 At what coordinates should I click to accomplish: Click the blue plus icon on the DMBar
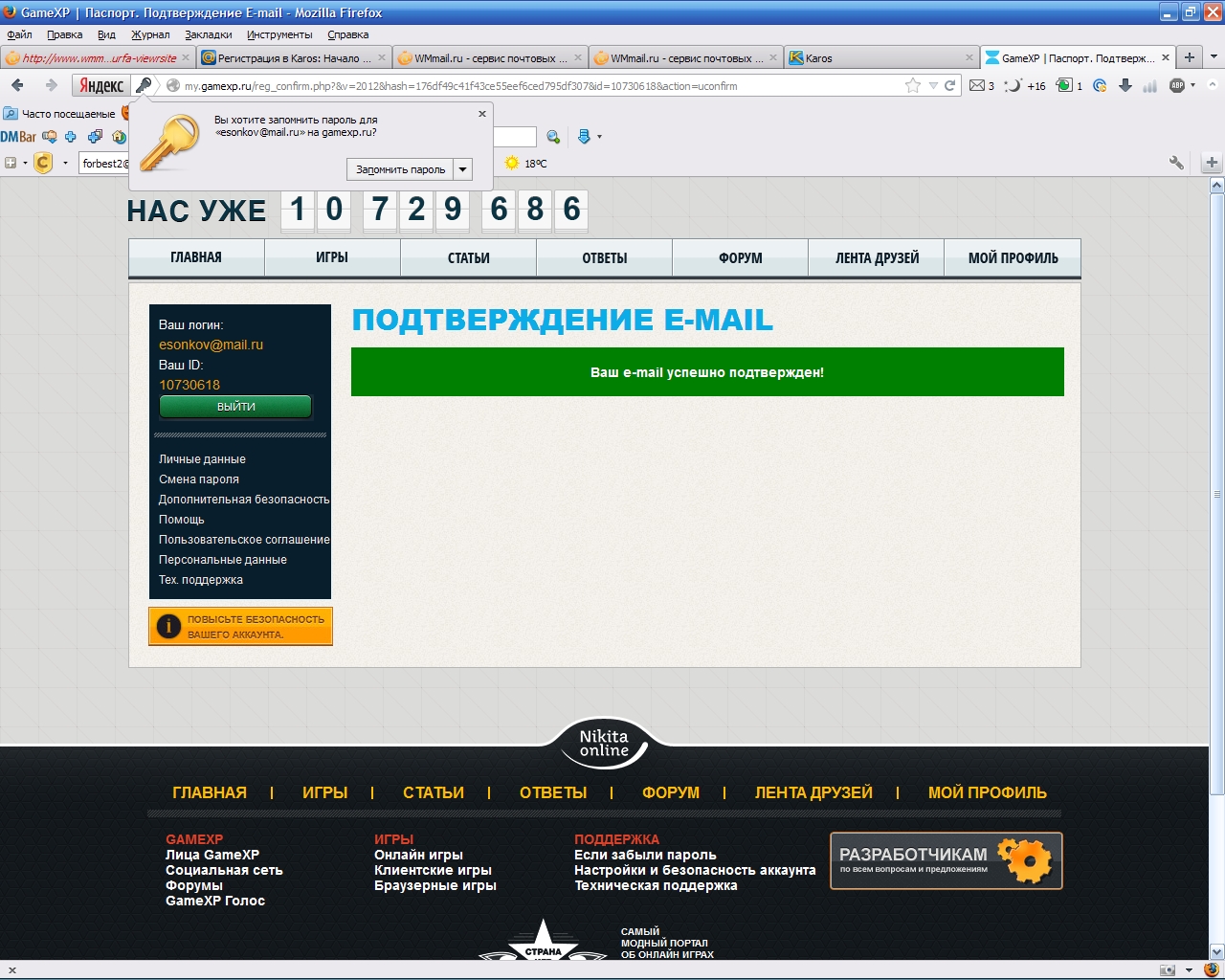(x=70, y=136)
